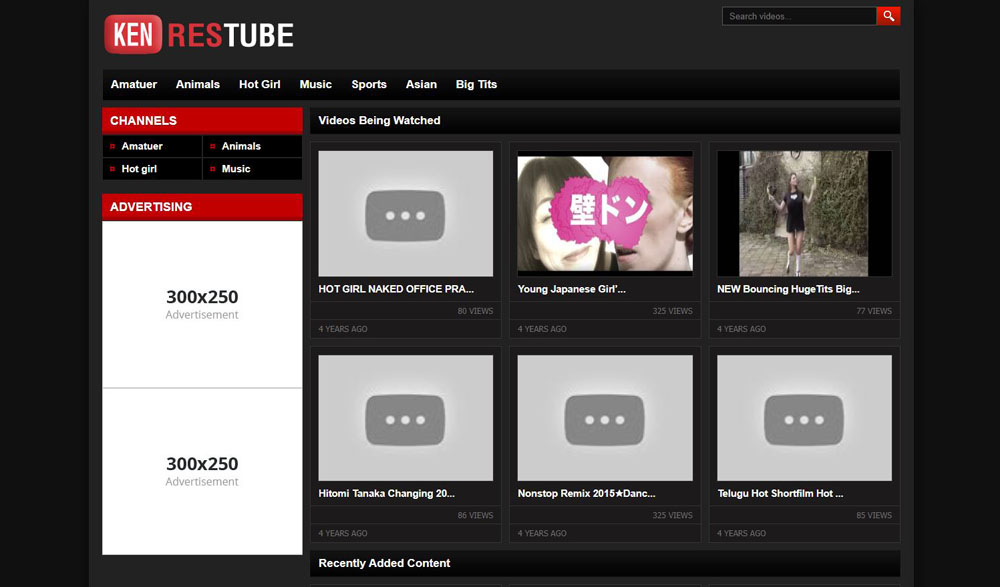Click the red search magnifier button

click(x=888, y=16)
